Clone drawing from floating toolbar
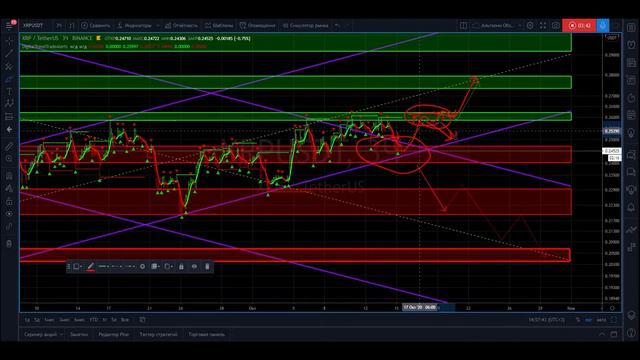This screenshot has height=360, width=640. pyautogui.click(x=168, y=267)
